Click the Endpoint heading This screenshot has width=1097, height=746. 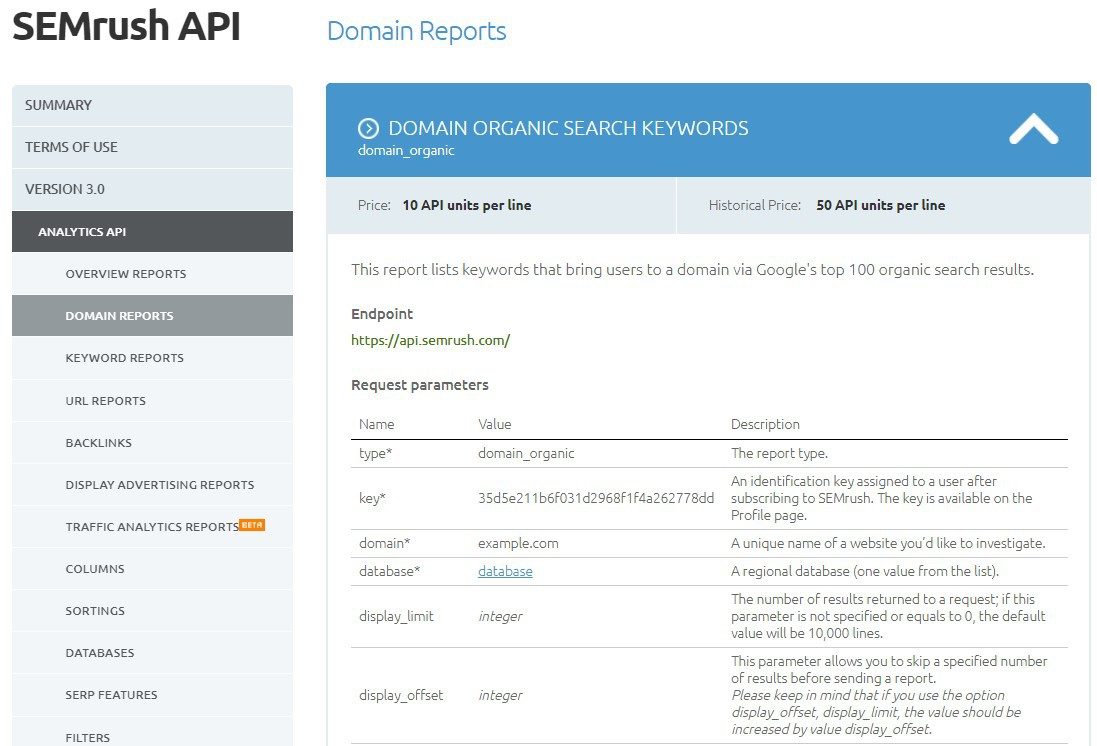click(382, 314)
